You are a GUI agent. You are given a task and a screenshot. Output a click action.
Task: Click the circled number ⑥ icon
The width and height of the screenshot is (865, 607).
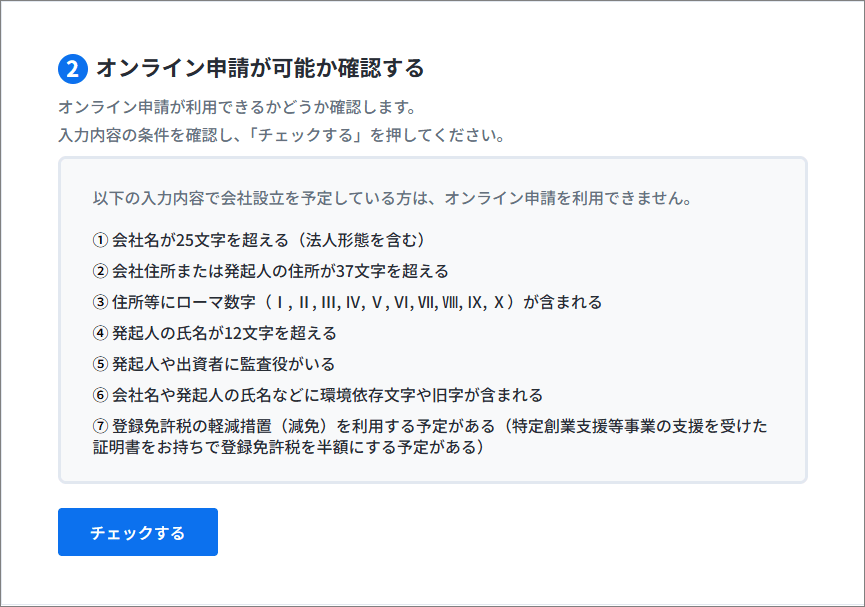point(100,395)
